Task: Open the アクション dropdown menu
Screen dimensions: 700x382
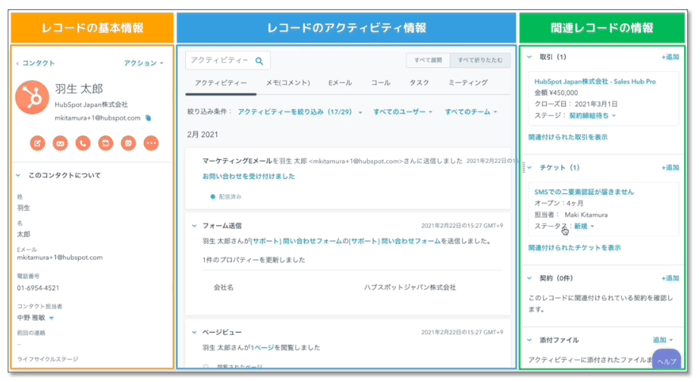Action: (x=143, y=63)
